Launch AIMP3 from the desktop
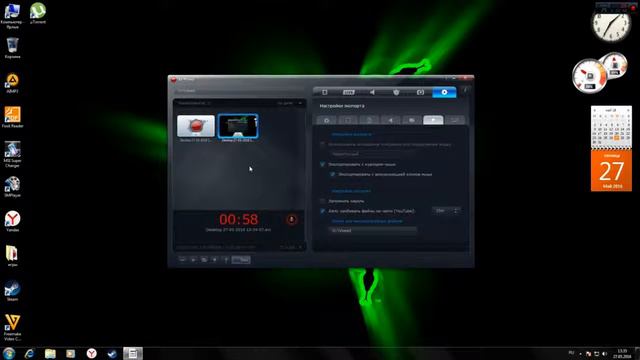This screenshot has width=640, height=360. pyautogui.click(x=12, y=83)
